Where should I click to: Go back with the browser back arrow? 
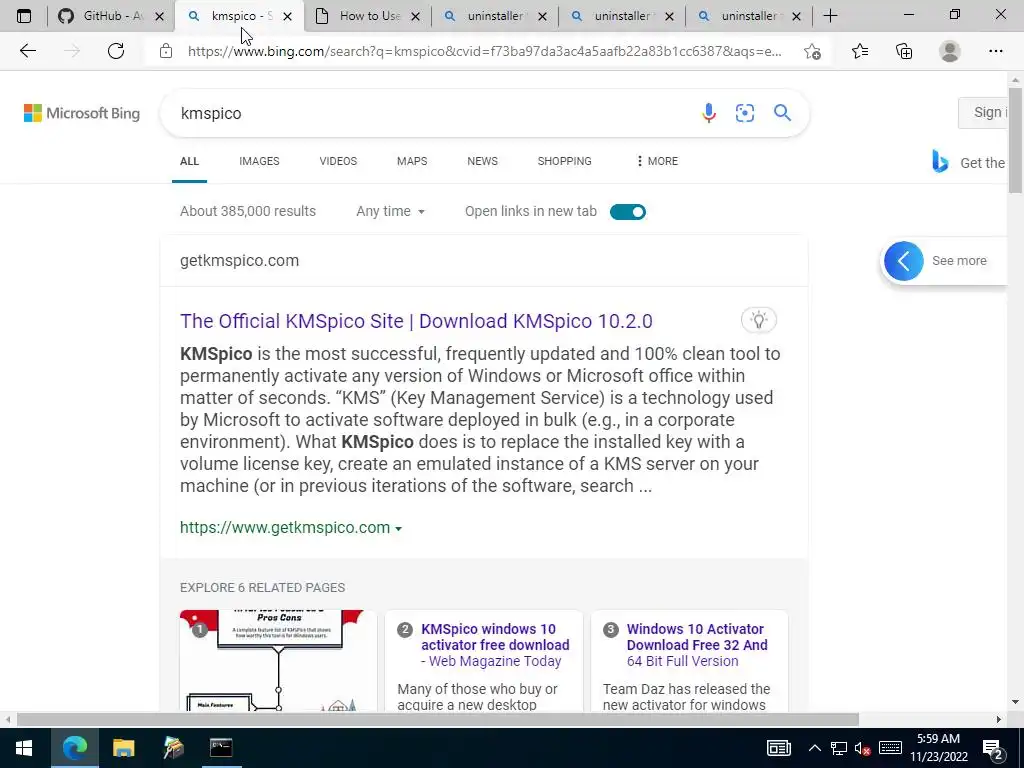(x=27, y=51)
